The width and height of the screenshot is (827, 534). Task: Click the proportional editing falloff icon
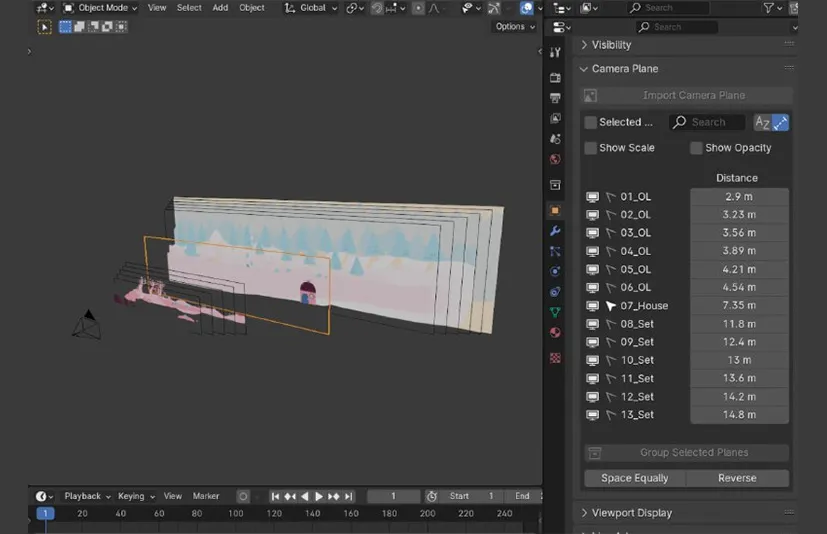click(x=434, y=8)
